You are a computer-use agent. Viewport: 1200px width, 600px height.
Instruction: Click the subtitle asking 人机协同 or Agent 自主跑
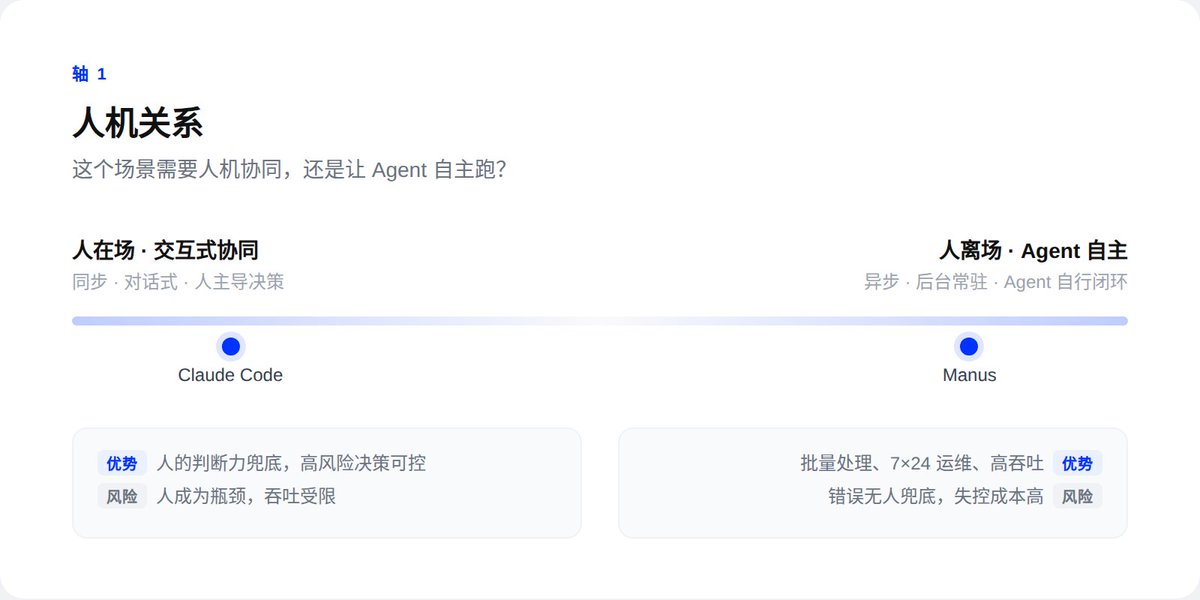coord(289,170)
